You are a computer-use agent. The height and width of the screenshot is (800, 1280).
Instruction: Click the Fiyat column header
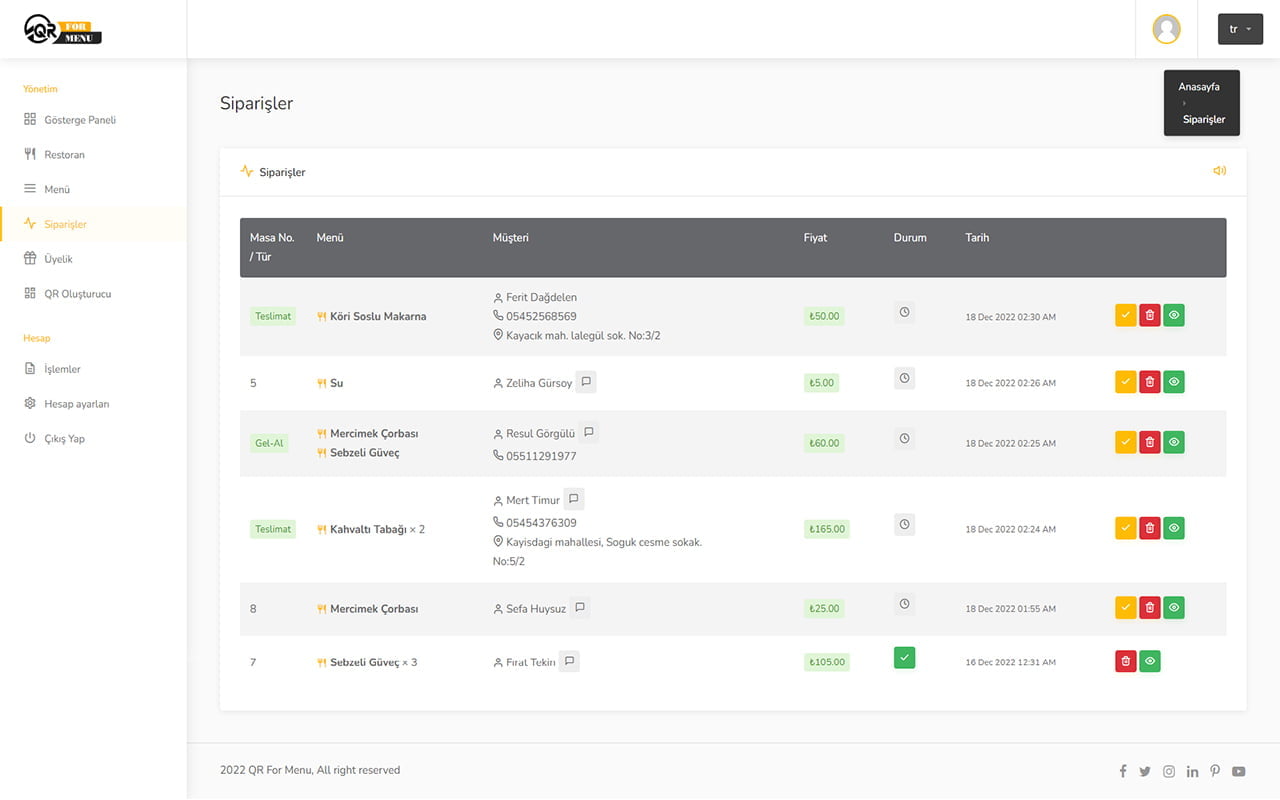[x=815, y=238]
